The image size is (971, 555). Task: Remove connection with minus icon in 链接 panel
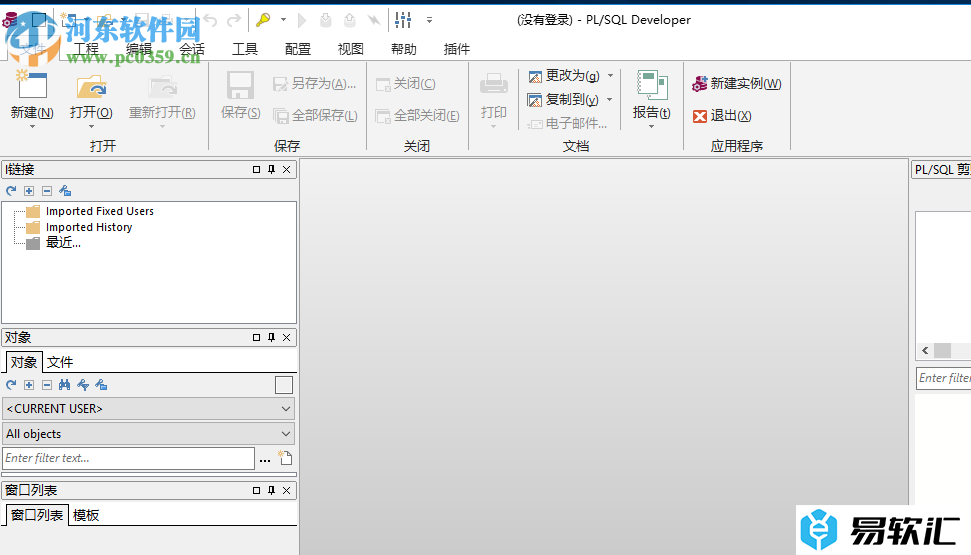[47, 191]
